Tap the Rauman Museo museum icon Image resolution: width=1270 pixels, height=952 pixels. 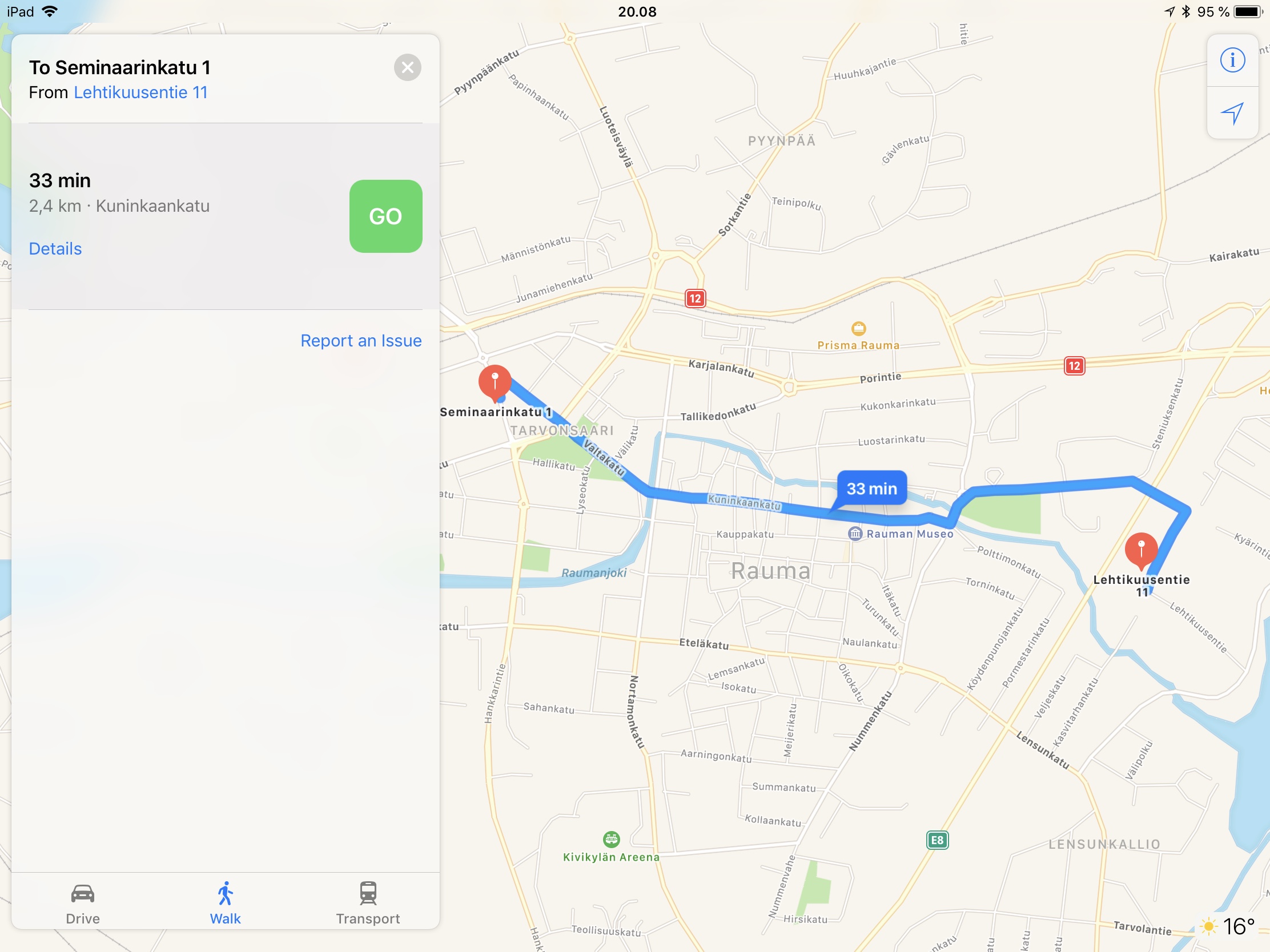[855, 534]
